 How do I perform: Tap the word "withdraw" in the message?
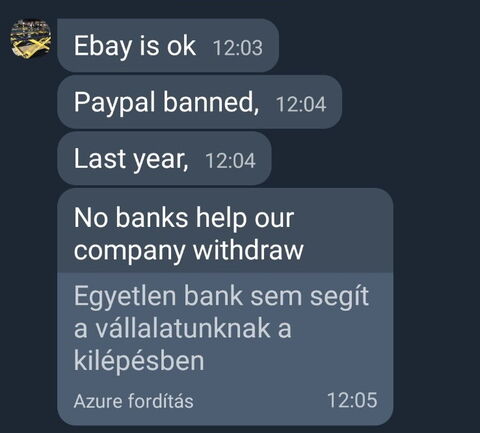click(249, 250)
